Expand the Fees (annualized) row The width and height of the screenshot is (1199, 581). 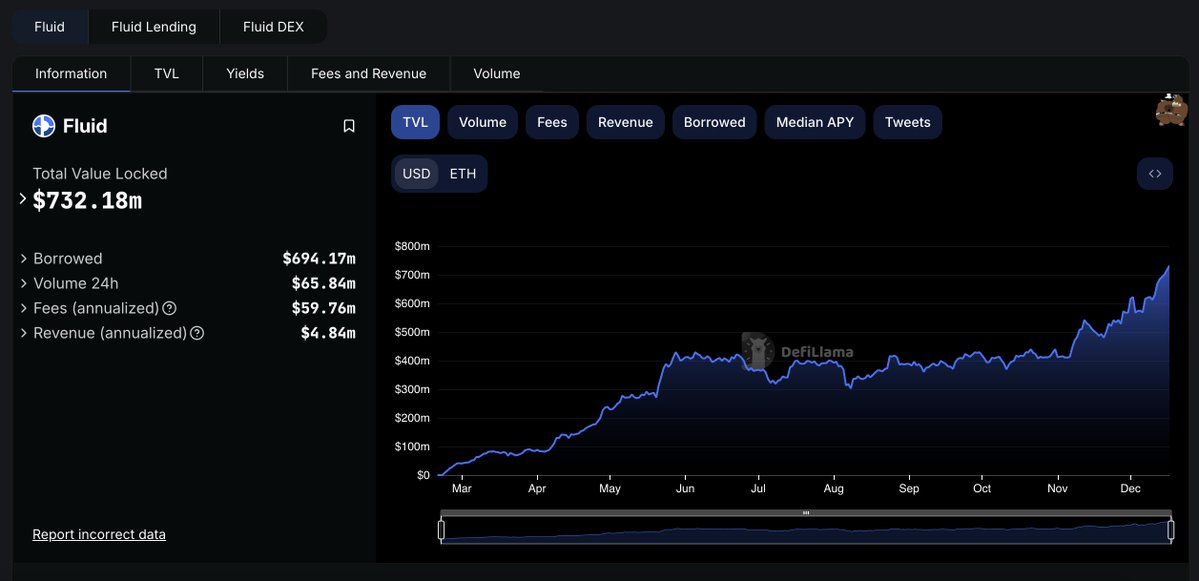pyautogui.click(x=24, y=308)
